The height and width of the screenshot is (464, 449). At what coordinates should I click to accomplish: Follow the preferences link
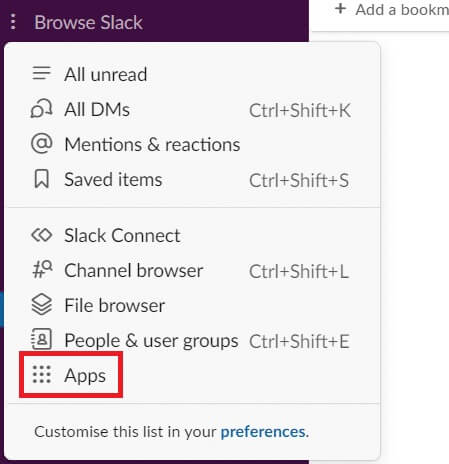(263, 432)
